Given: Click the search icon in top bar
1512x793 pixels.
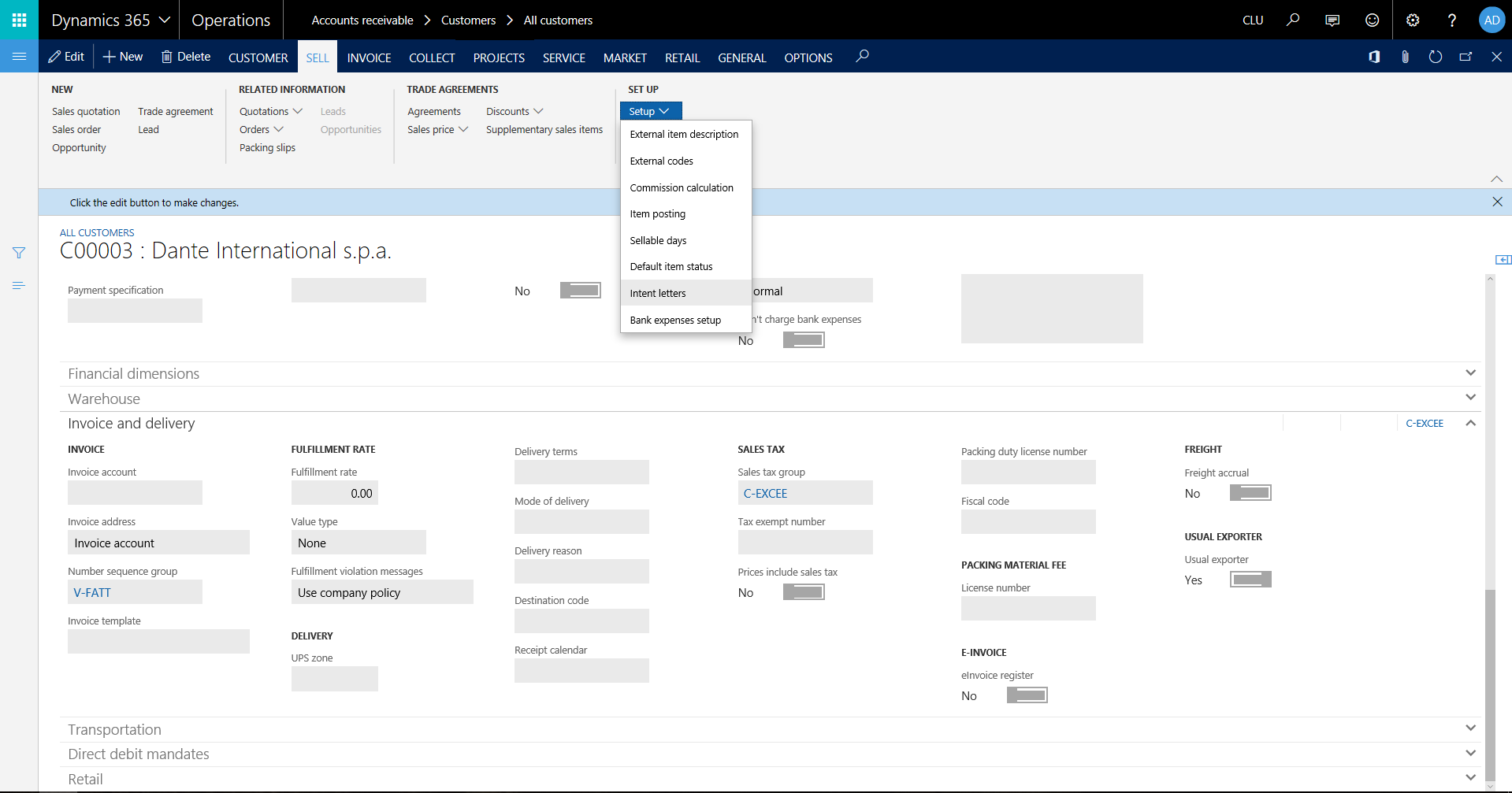Looking at the screenshot, I should click(1293, 20).
